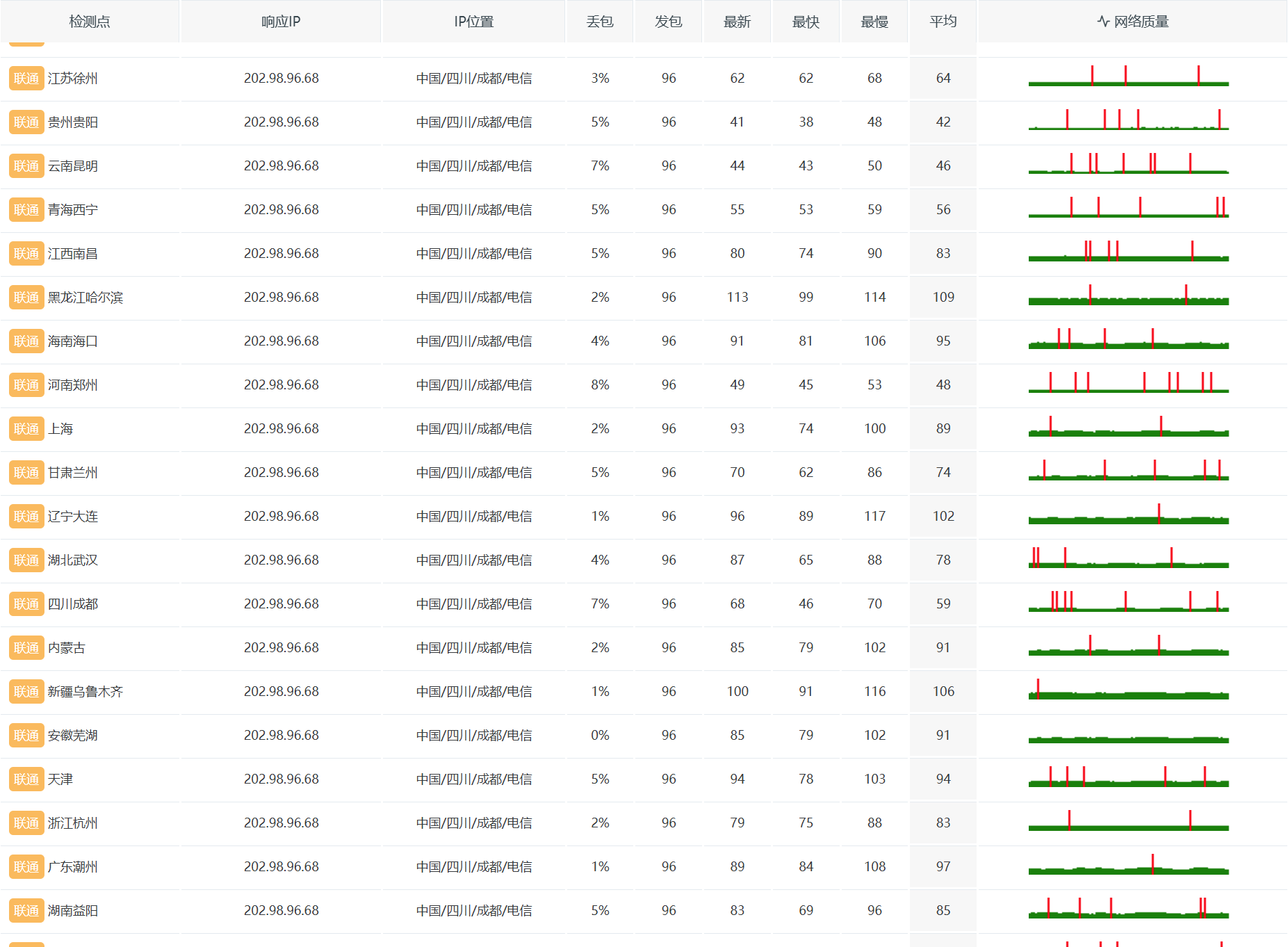Click 0% packet loss in 安徽芜湖 row
Image resolution: width=1288 pixels, height=947 pixels.
point(600,736)
